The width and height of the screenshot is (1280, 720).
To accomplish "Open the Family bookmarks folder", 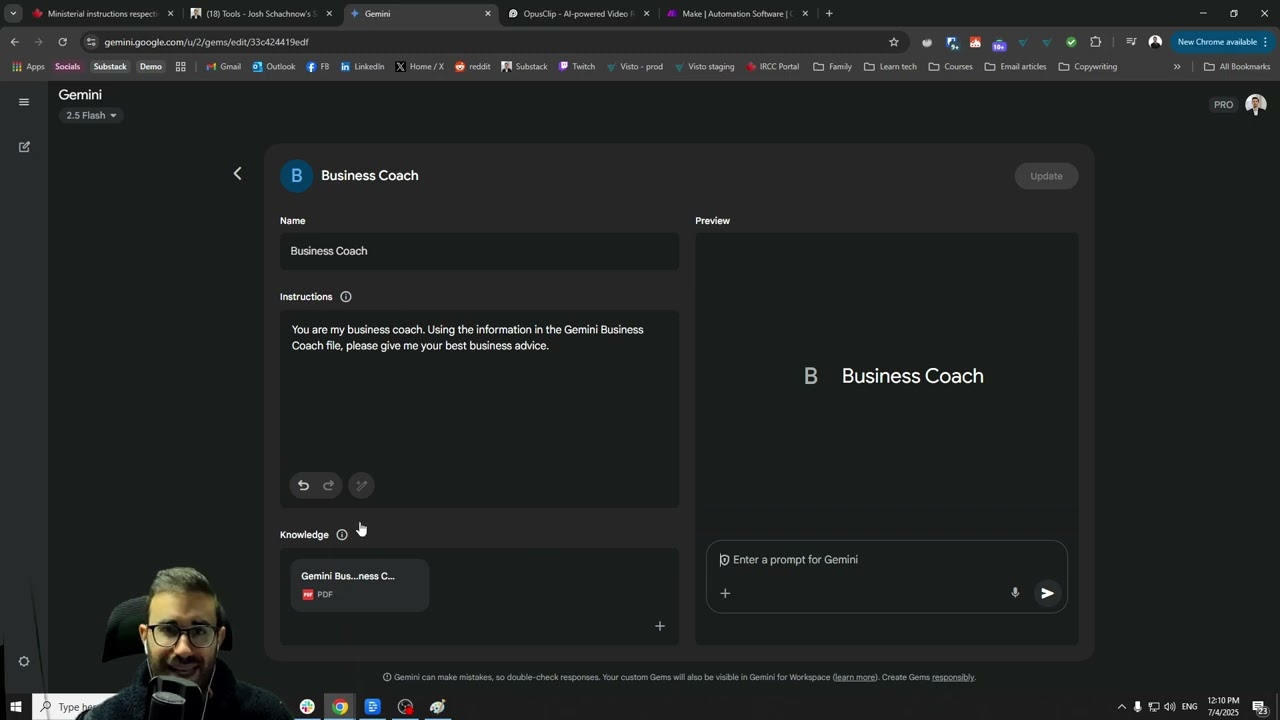I will [x=832, y=67].
